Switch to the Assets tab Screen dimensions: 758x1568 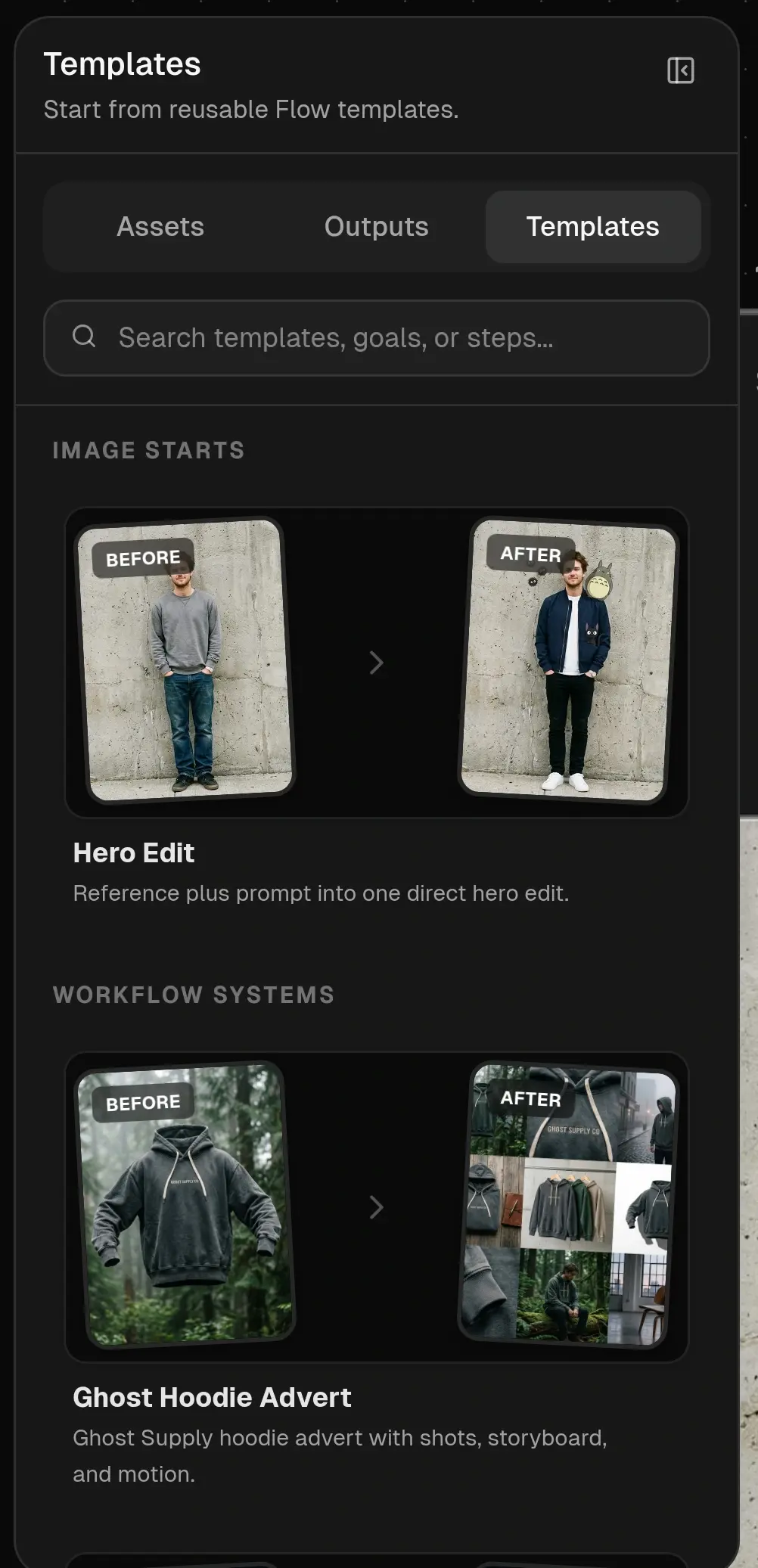tap(160, 227)
